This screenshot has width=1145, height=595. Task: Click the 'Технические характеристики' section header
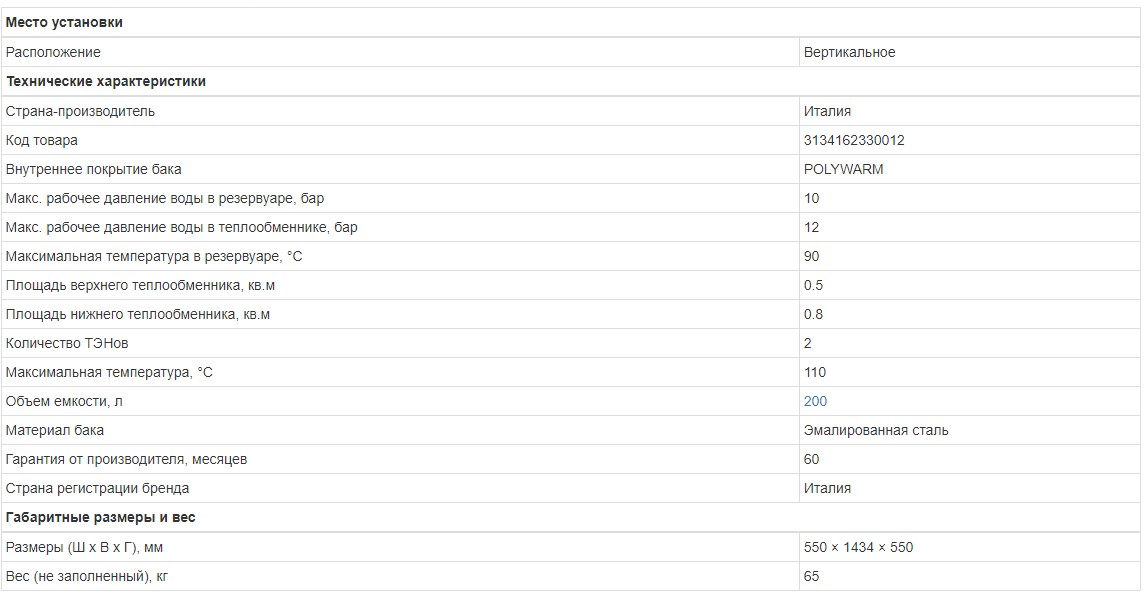click(106, 81)
